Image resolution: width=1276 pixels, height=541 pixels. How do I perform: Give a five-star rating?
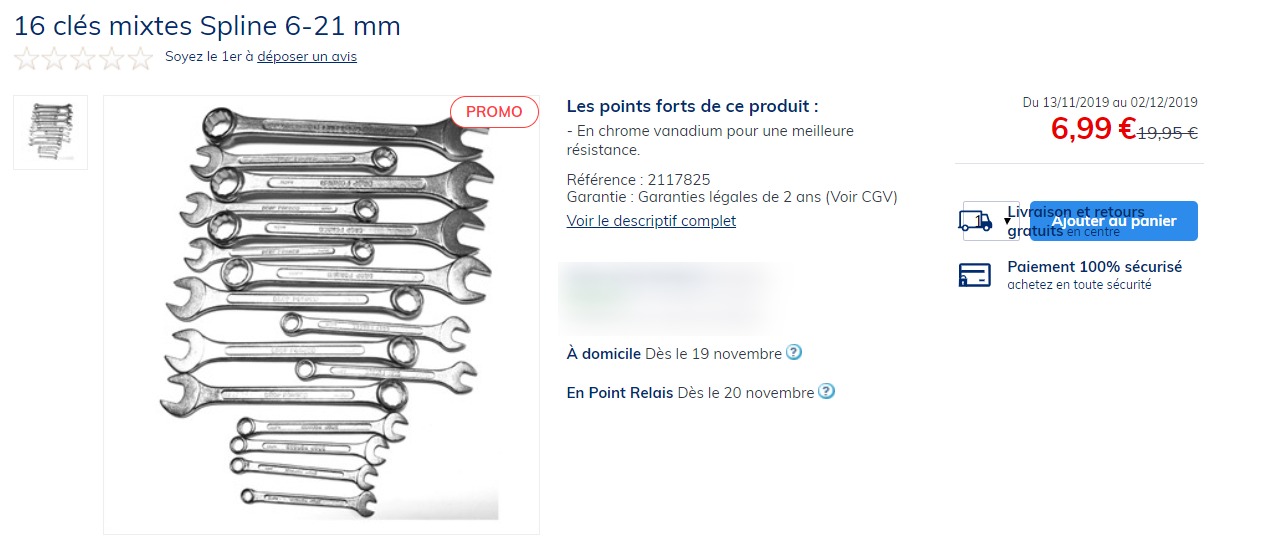point(140,58)
